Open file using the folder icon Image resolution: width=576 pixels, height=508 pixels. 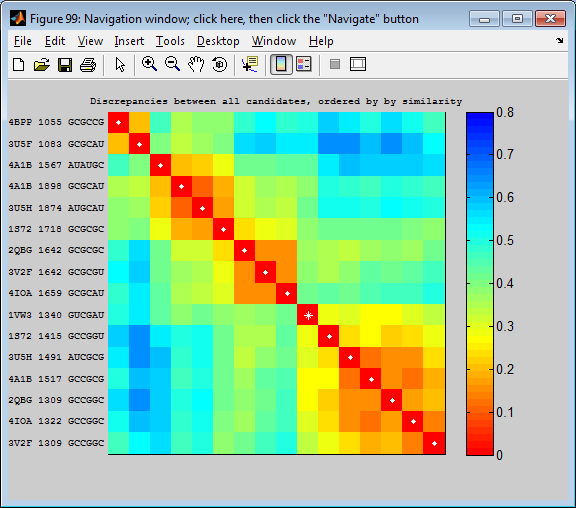42,65
